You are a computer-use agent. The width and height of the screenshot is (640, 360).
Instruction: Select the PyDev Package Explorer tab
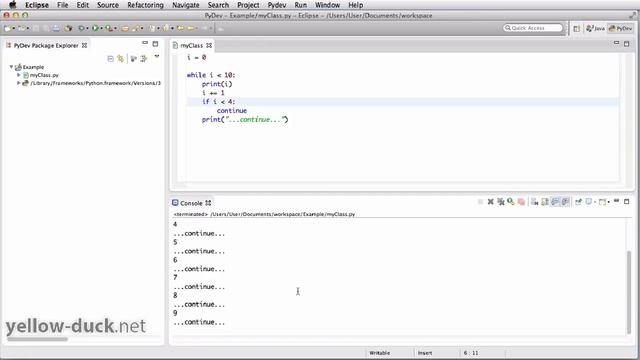pos(46,45)
